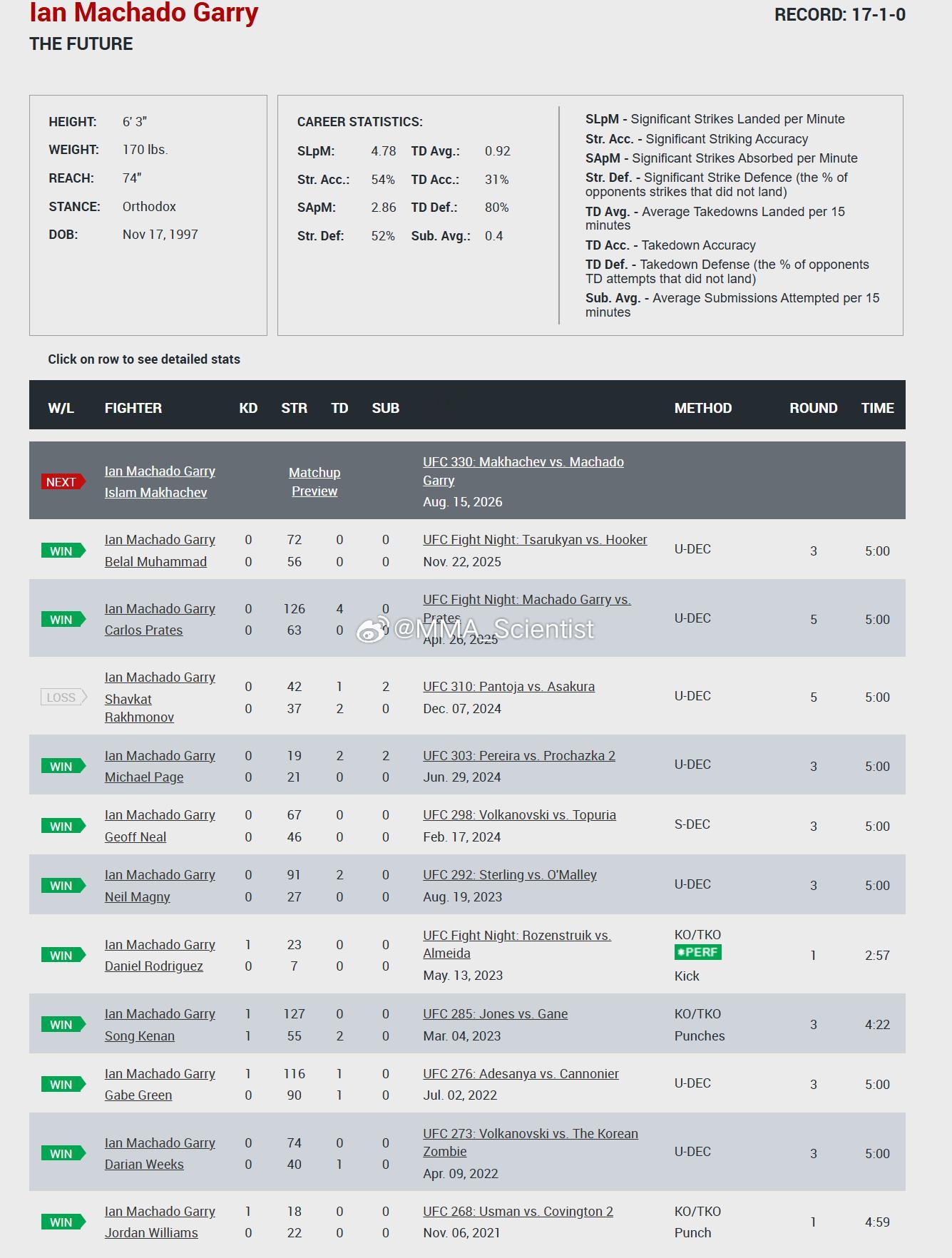
Task: Open Geoff Neal's fighter profile
Action: click(135, 837)
